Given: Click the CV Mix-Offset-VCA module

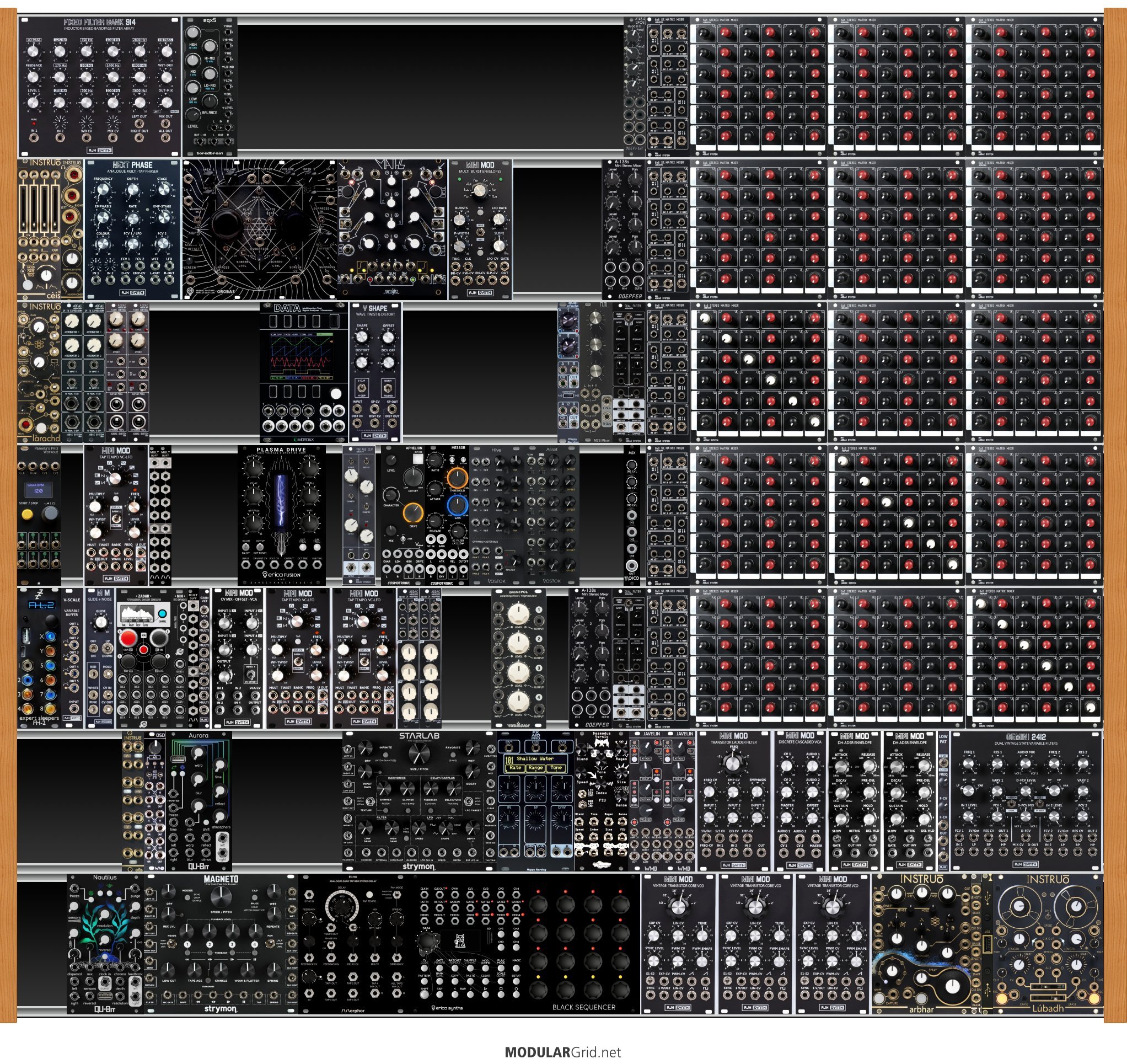Looking at the screenshot, I should tap(239, 659).
